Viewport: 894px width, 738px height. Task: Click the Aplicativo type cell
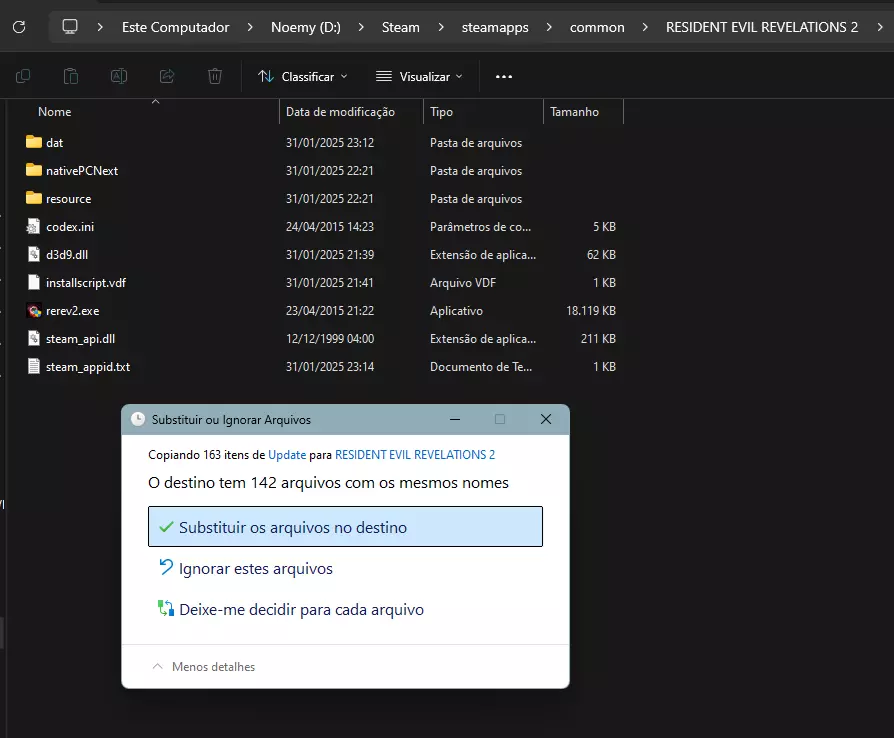click(456, 311)
